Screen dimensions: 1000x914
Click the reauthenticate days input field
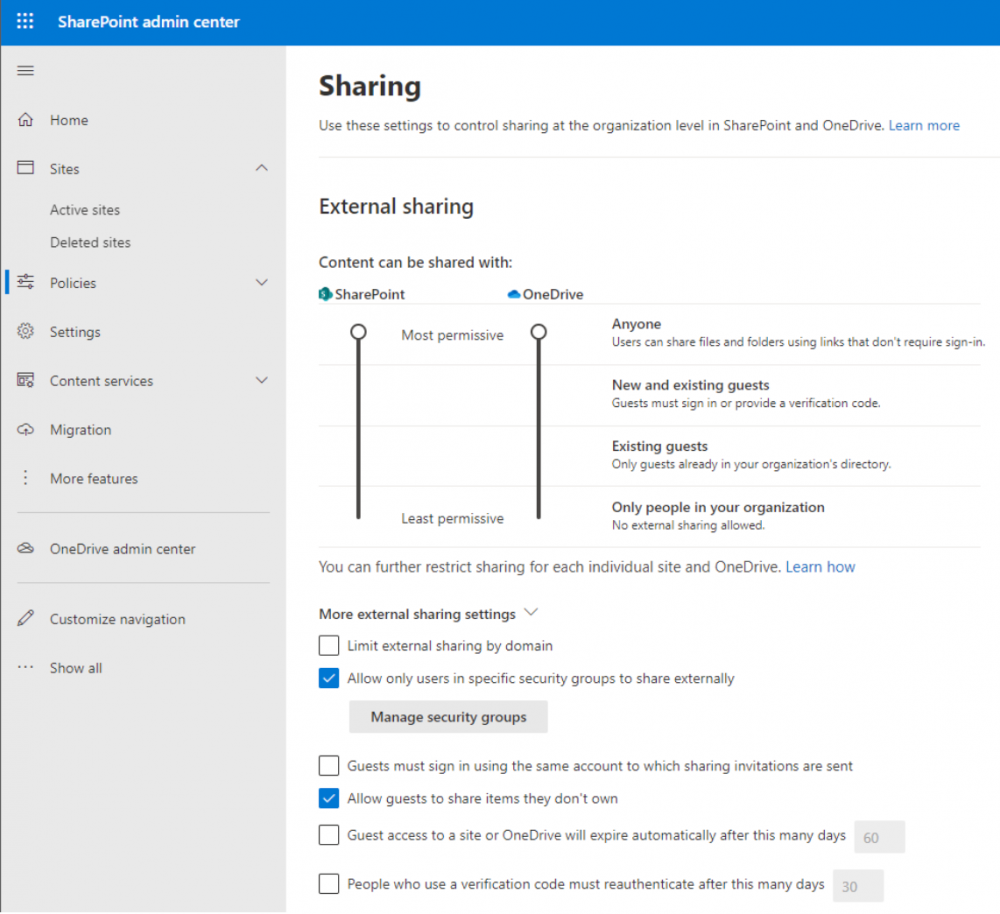858,886
